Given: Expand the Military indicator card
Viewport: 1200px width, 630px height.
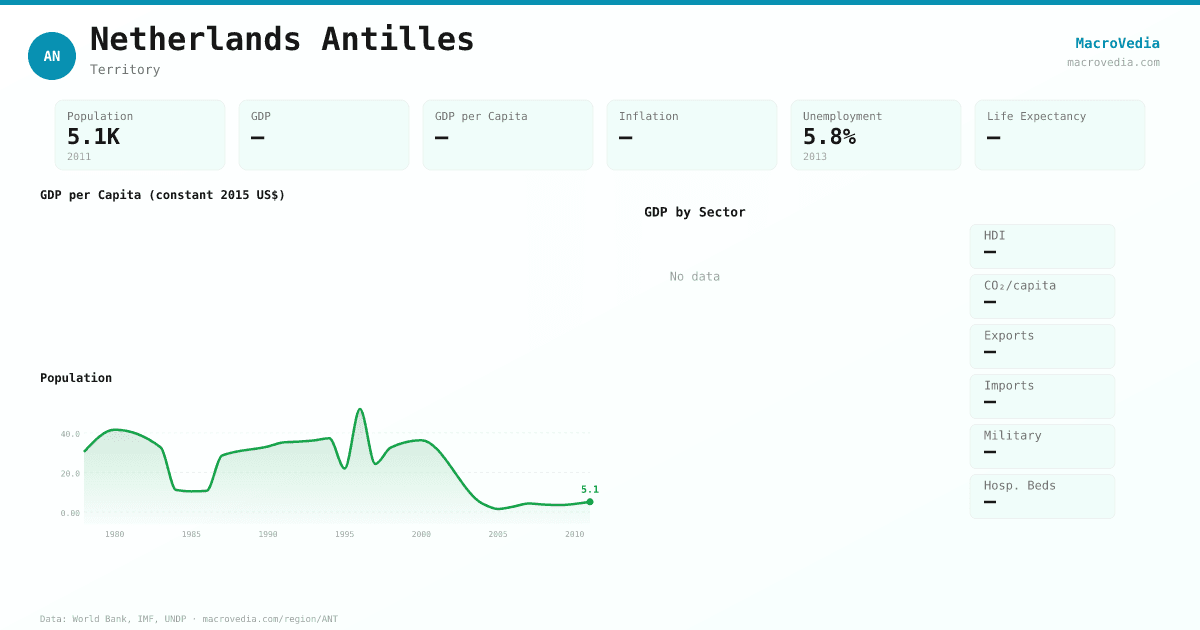Looking at the screenshot, I should [x=1042, y=446].
